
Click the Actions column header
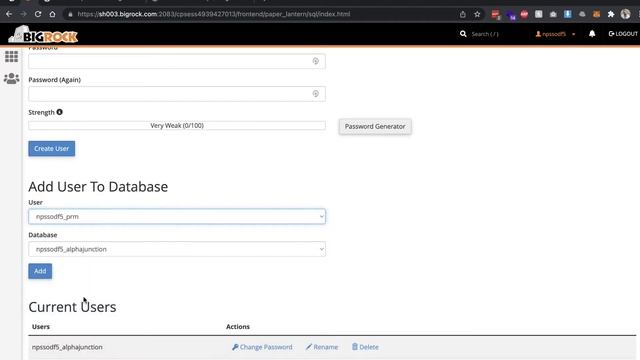[238, 327]
